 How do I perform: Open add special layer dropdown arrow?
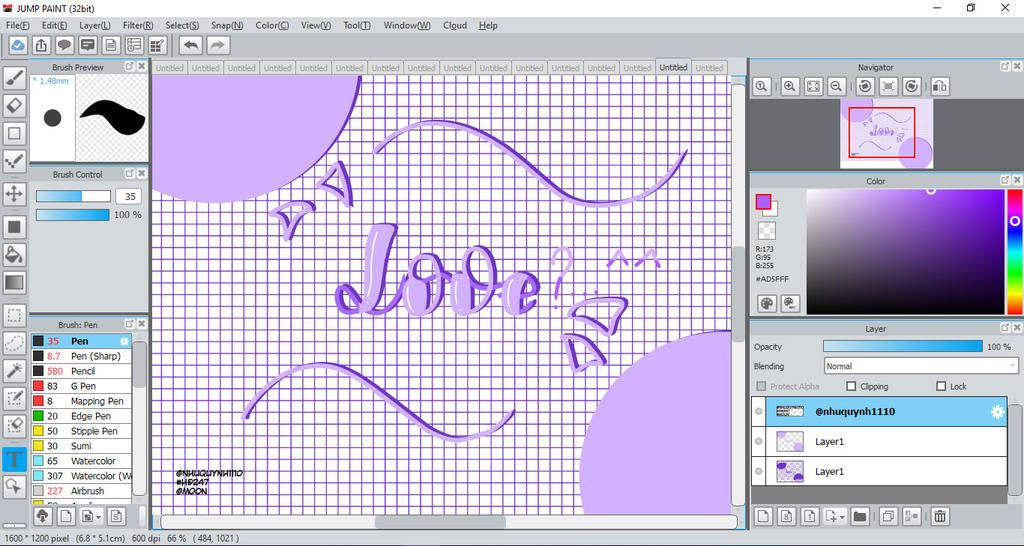click(x=842, y=517)
